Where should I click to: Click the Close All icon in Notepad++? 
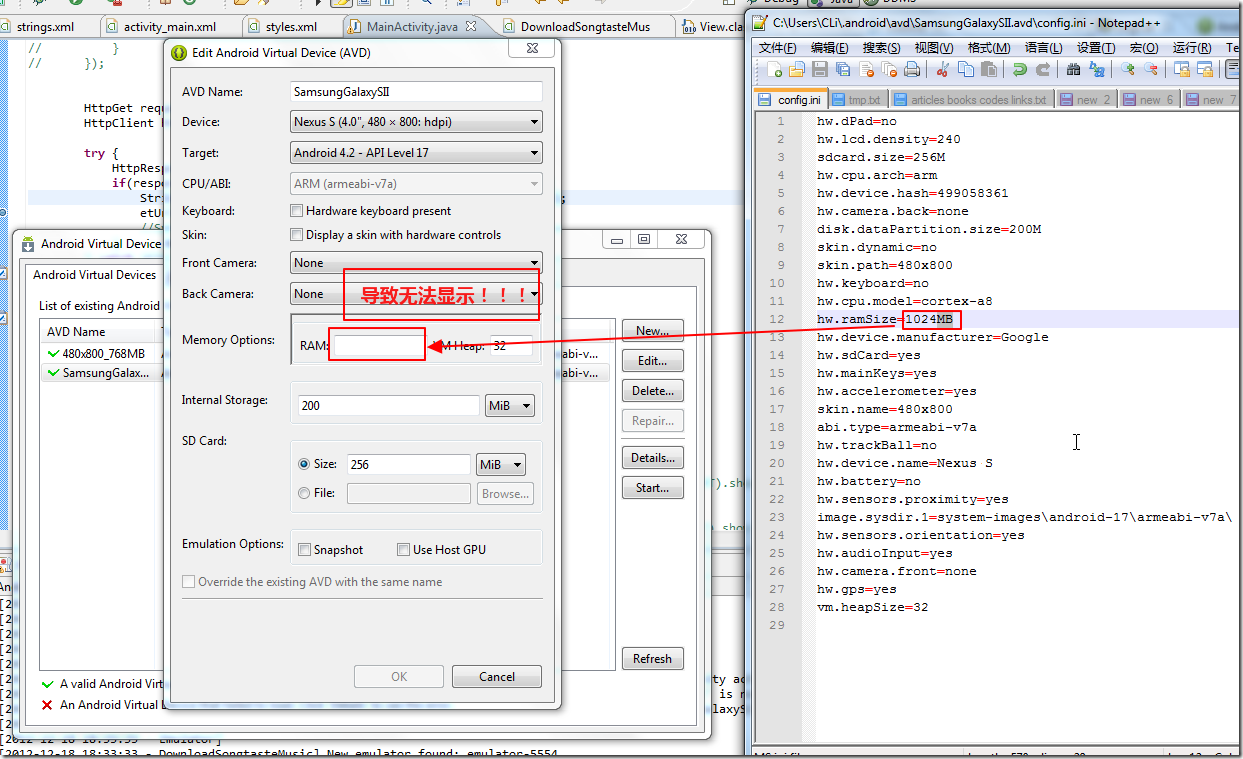[x=889, y=69]
